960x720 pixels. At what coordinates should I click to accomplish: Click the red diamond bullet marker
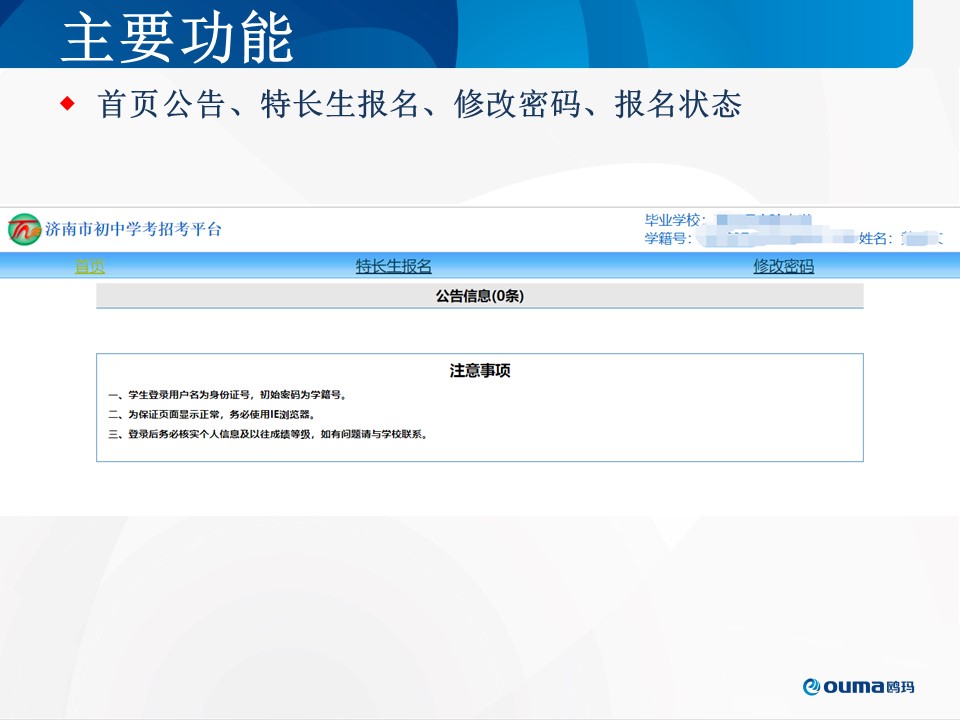(x=68, y=103)
